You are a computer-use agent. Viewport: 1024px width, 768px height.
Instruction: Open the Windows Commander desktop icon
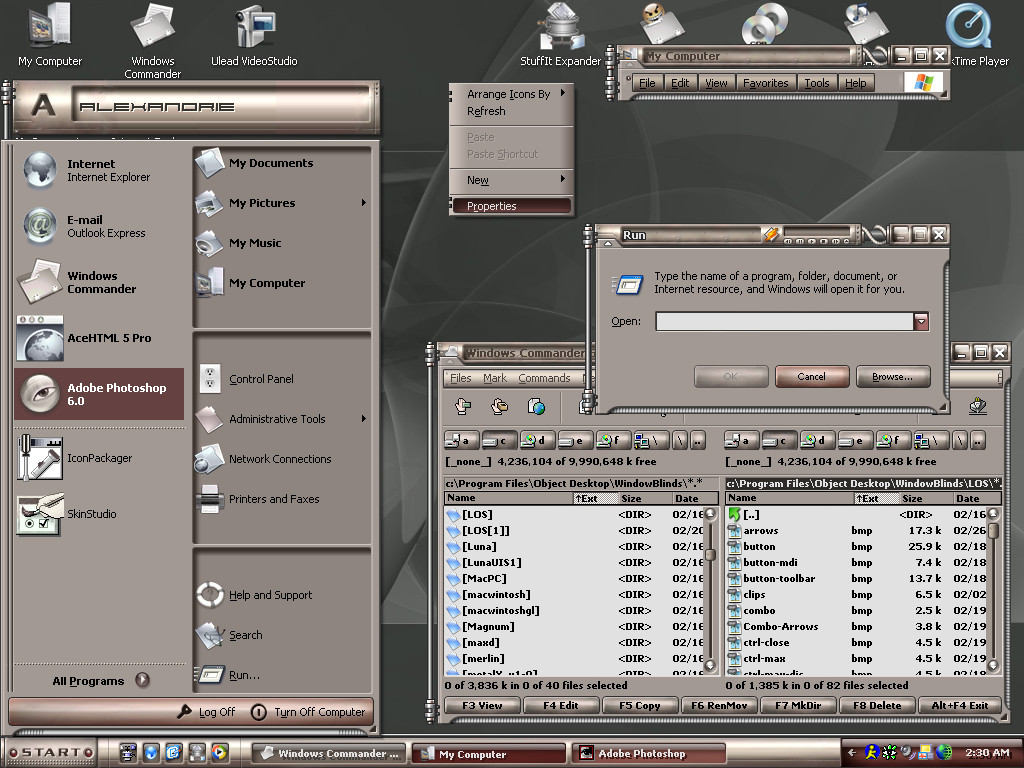point(152,40)
